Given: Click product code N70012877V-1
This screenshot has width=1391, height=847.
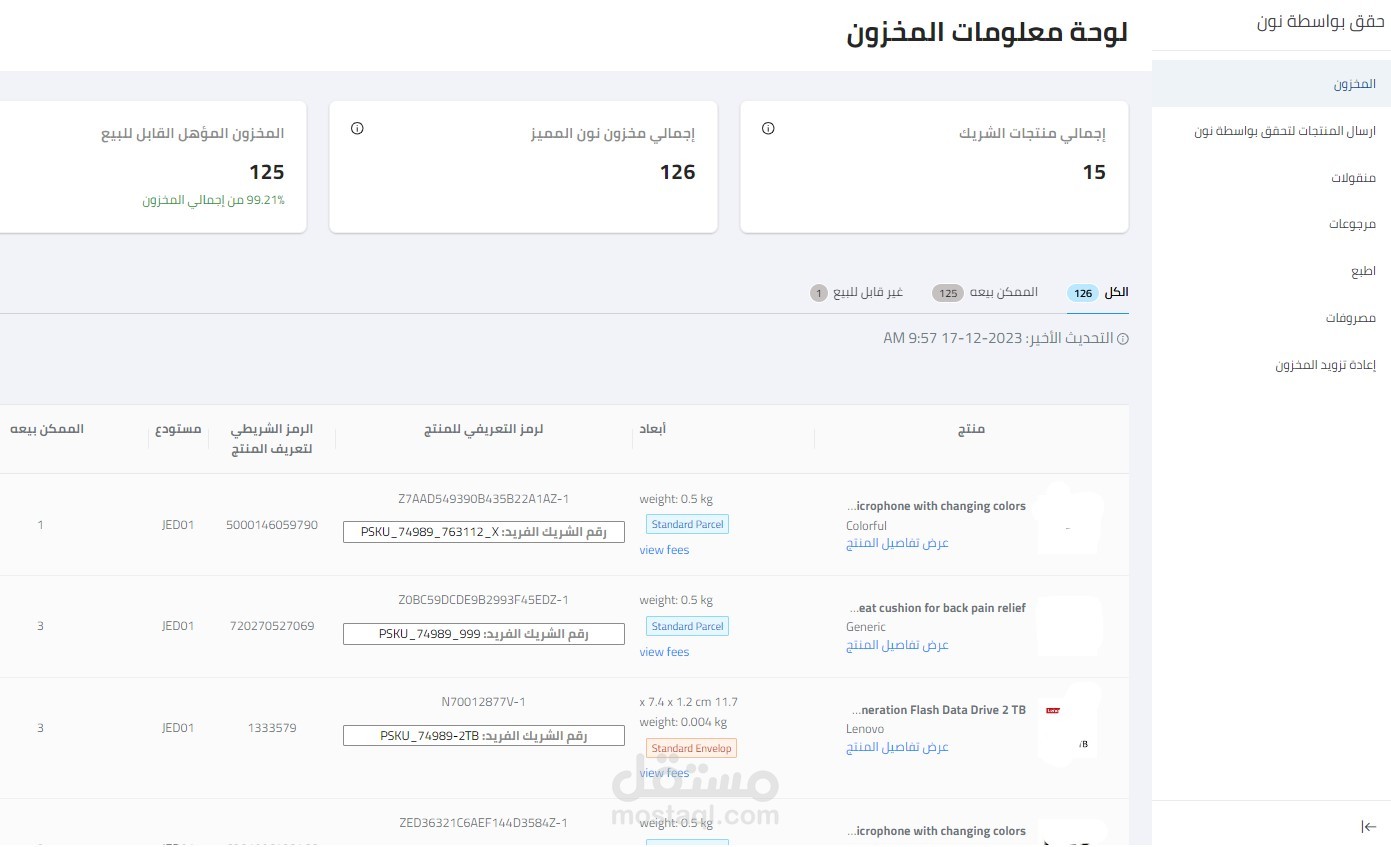Looking at the screenshot, I should pos(483,702).
